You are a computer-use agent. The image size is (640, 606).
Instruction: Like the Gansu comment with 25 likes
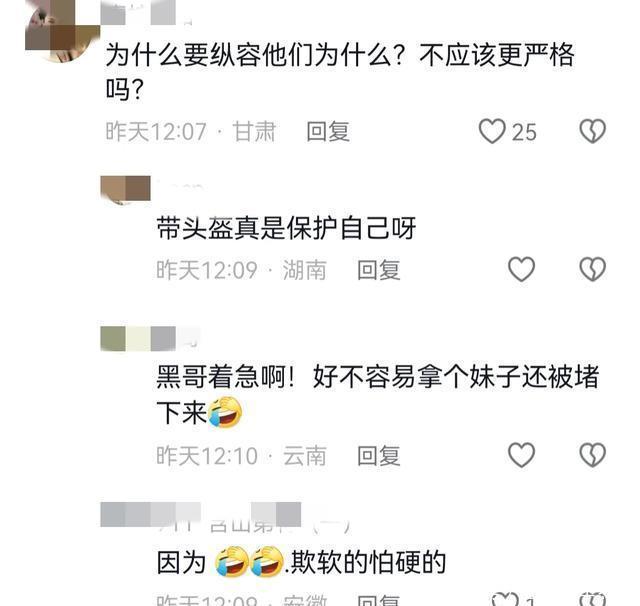[x=492, y=131]
